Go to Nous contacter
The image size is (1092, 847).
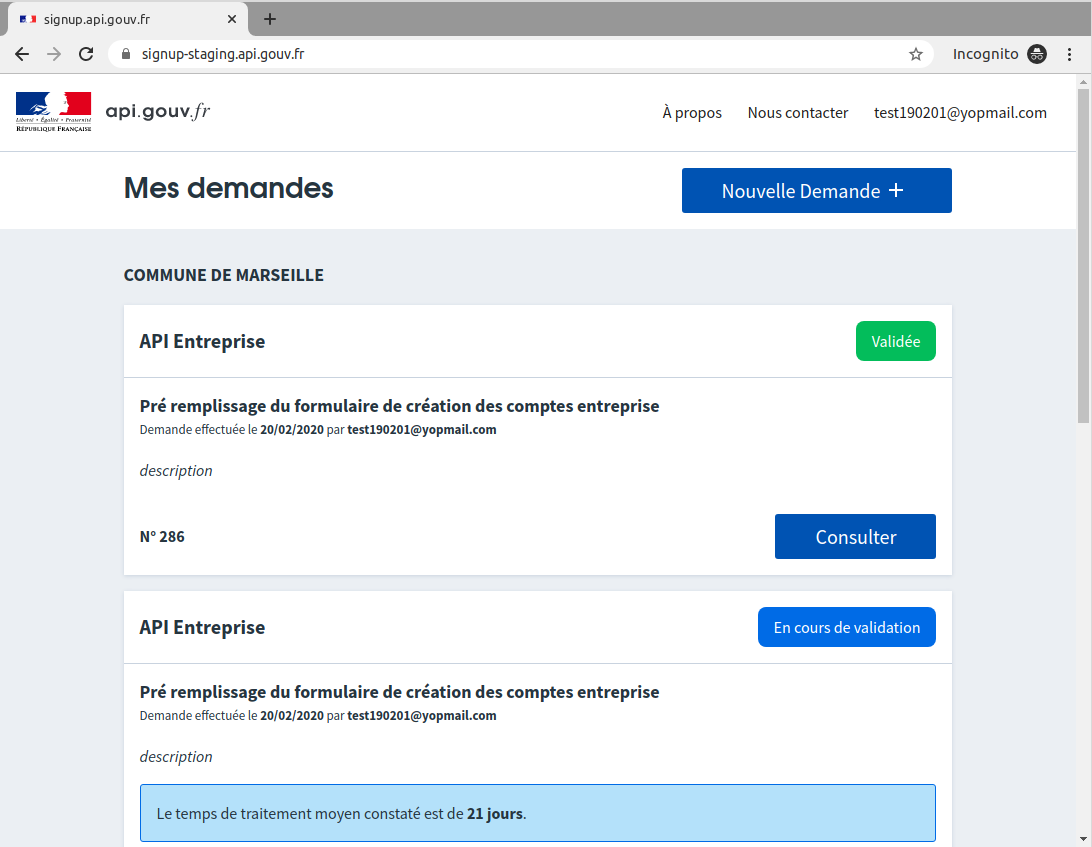point(797,113)
